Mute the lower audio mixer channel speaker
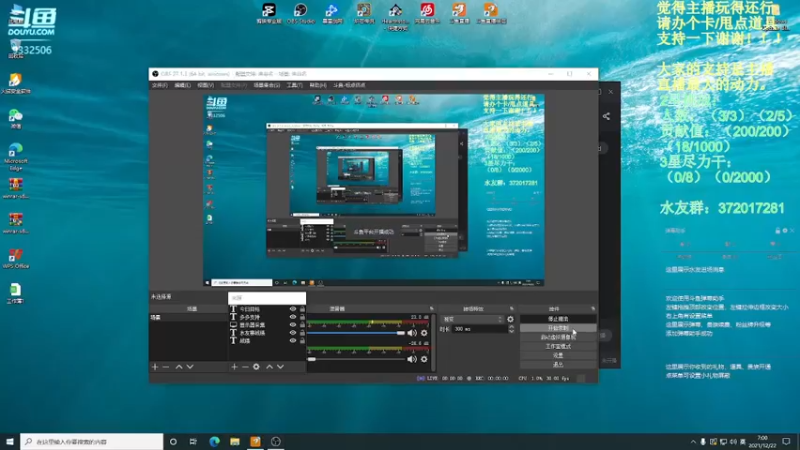The image size is (800, 450). [412, 359]
